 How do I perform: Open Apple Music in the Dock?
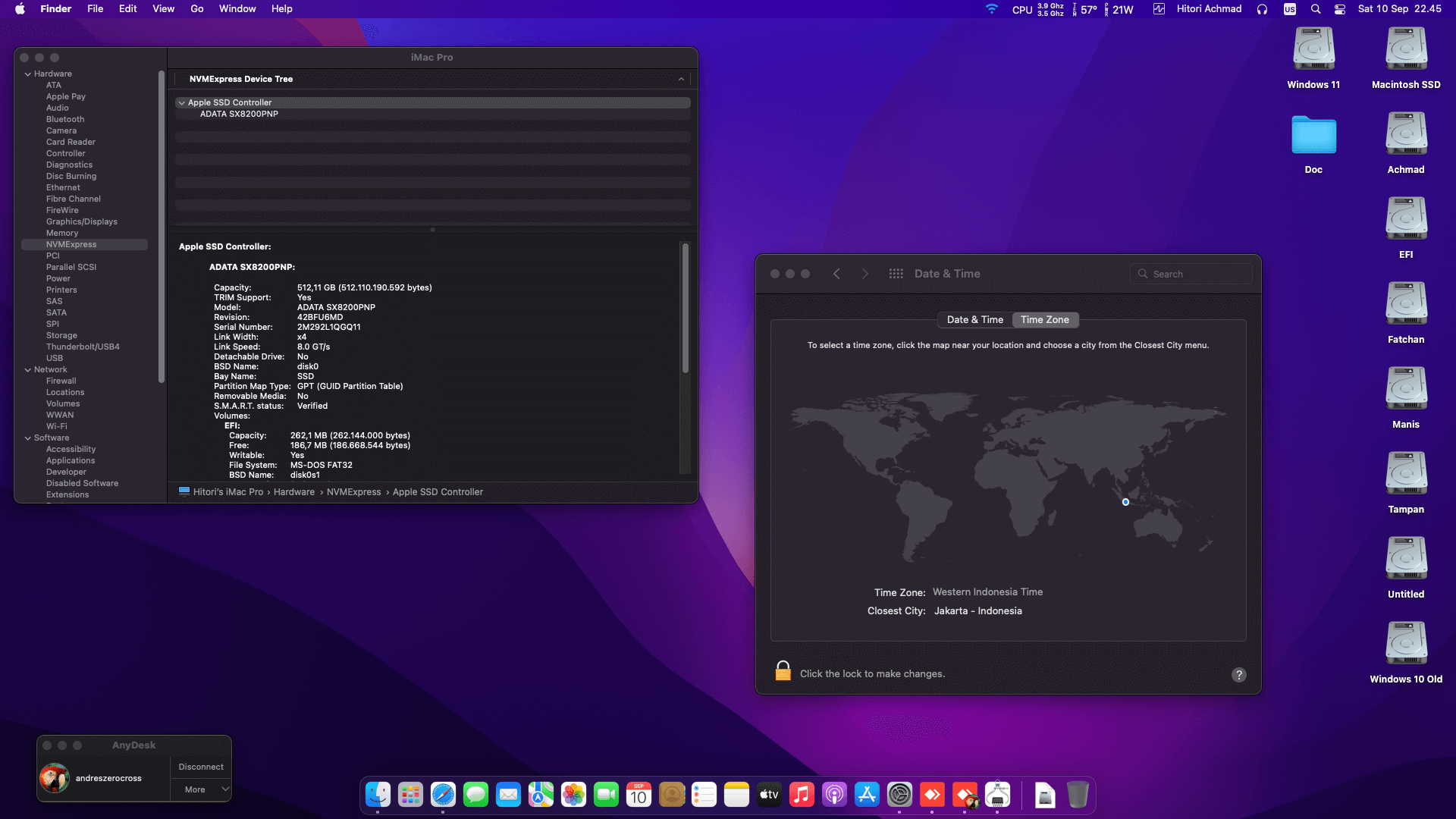tap(802, 795)
